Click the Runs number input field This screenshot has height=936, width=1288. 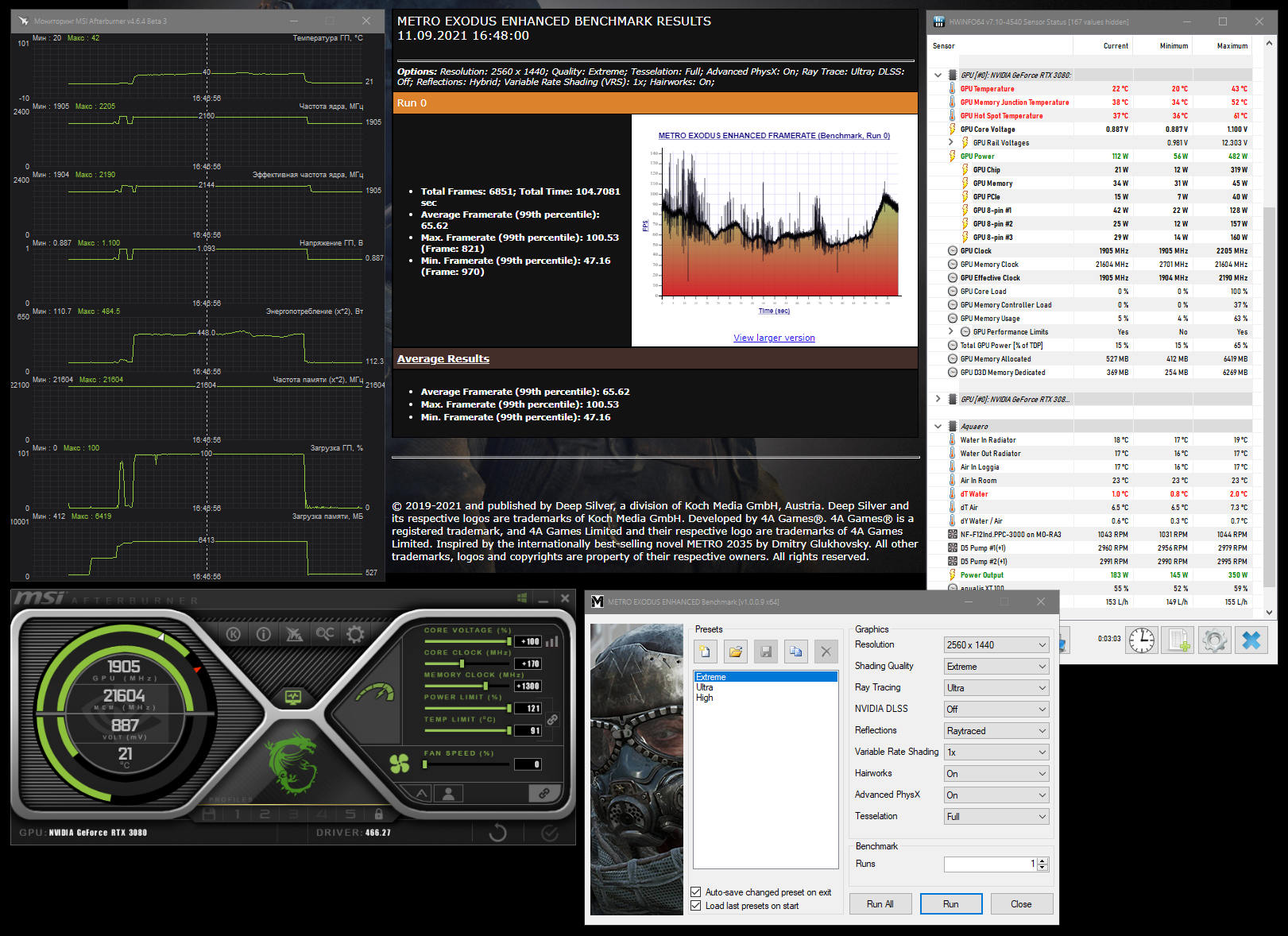(990, 864)
